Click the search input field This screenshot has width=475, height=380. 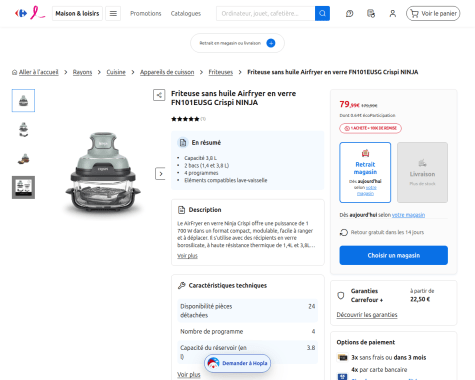click(x=265, y=13)
